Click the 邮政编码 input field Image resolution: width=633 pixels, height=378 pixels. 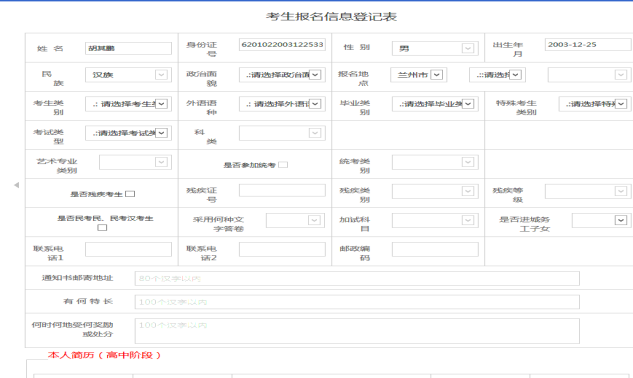[435, 249]
